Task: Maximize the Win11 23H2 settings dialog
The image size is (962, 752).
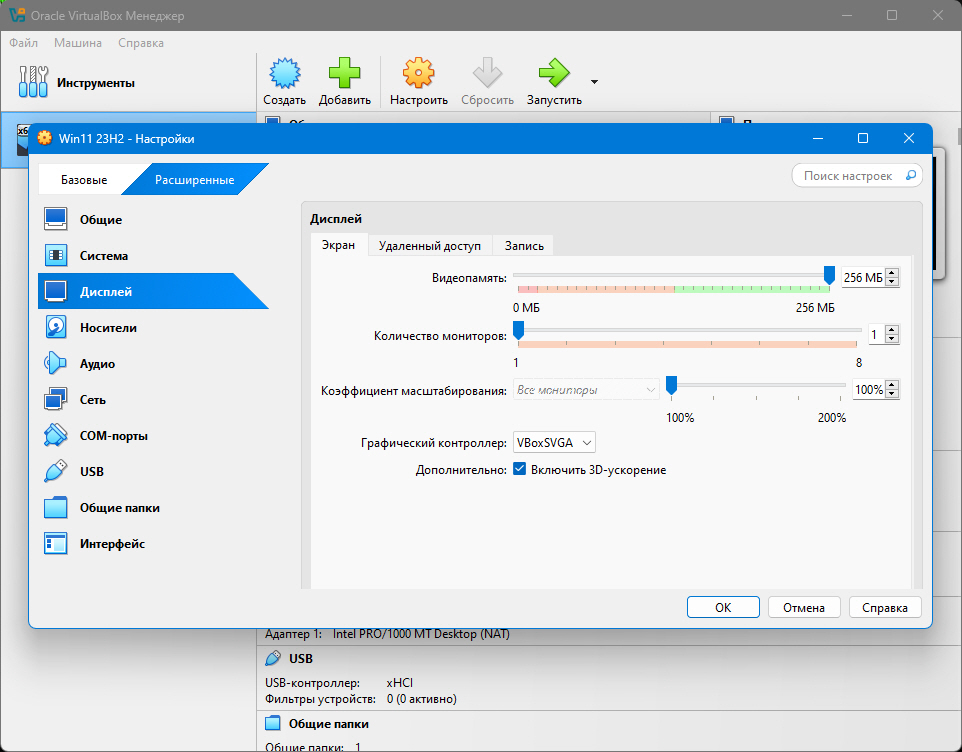Action: [x=863, y=138]
